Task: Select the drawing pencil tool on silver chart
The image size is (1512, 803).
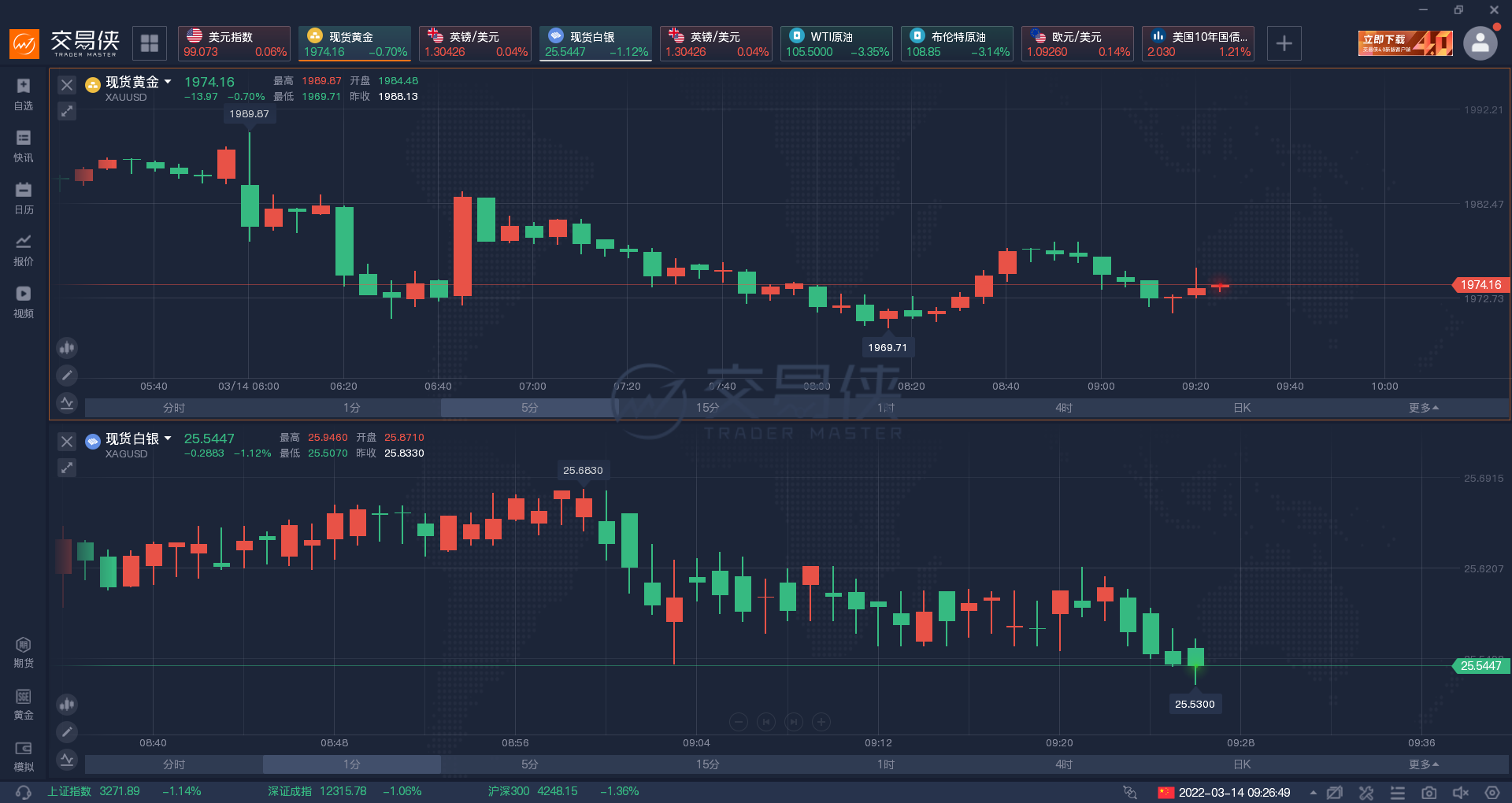Action: pos(67,732)
